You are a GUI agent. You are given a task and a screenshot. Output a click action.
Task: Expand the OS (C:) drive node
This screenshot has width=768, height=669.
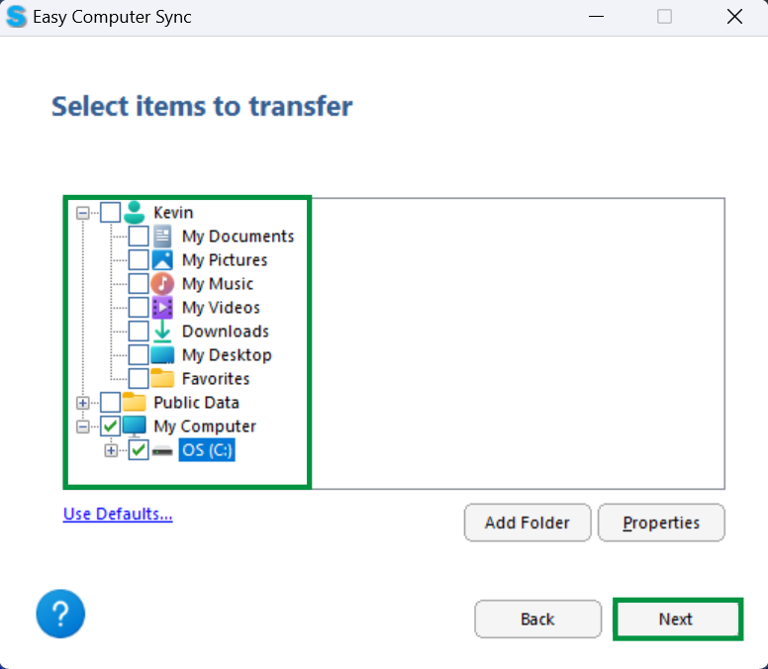[x=111, y=451]
